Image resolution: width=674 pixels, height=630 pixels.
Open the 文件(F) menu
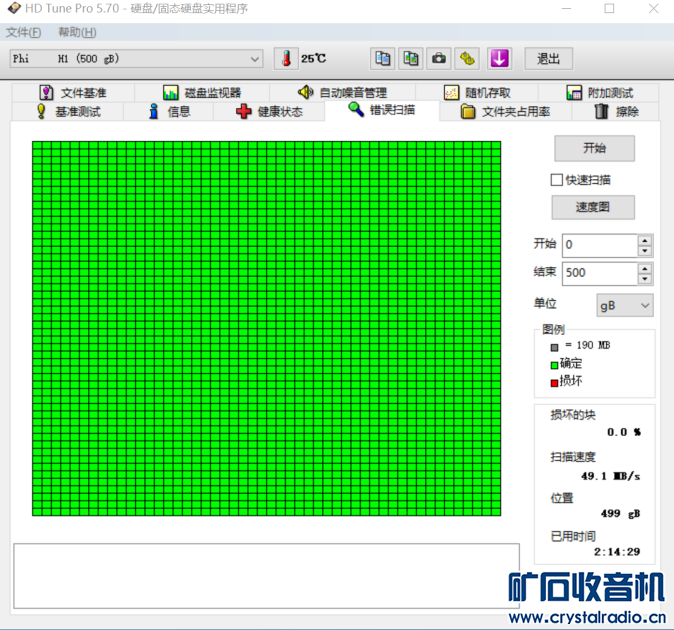point(24,32)
